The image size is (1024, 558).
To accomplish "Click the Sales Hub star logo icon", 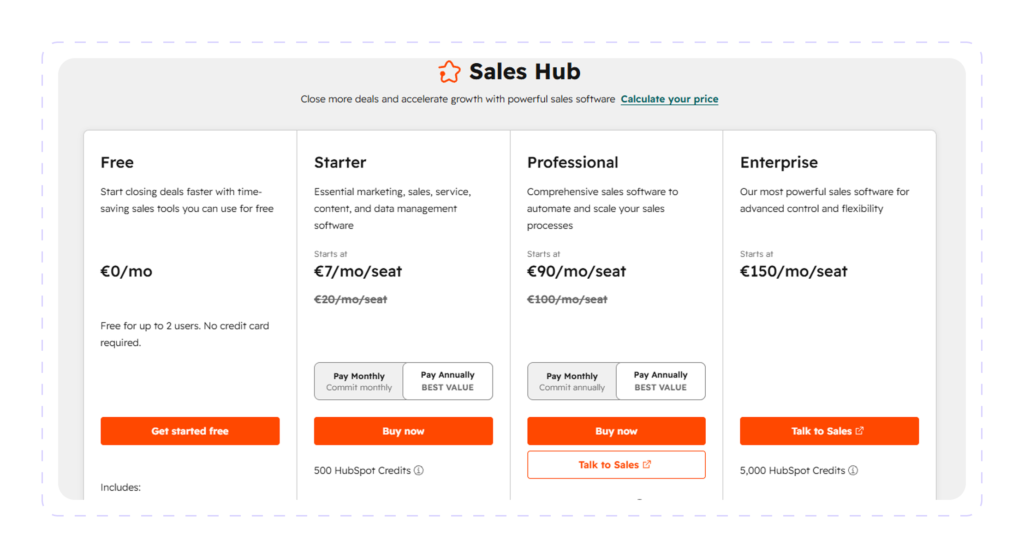I will tap(449, 71).
